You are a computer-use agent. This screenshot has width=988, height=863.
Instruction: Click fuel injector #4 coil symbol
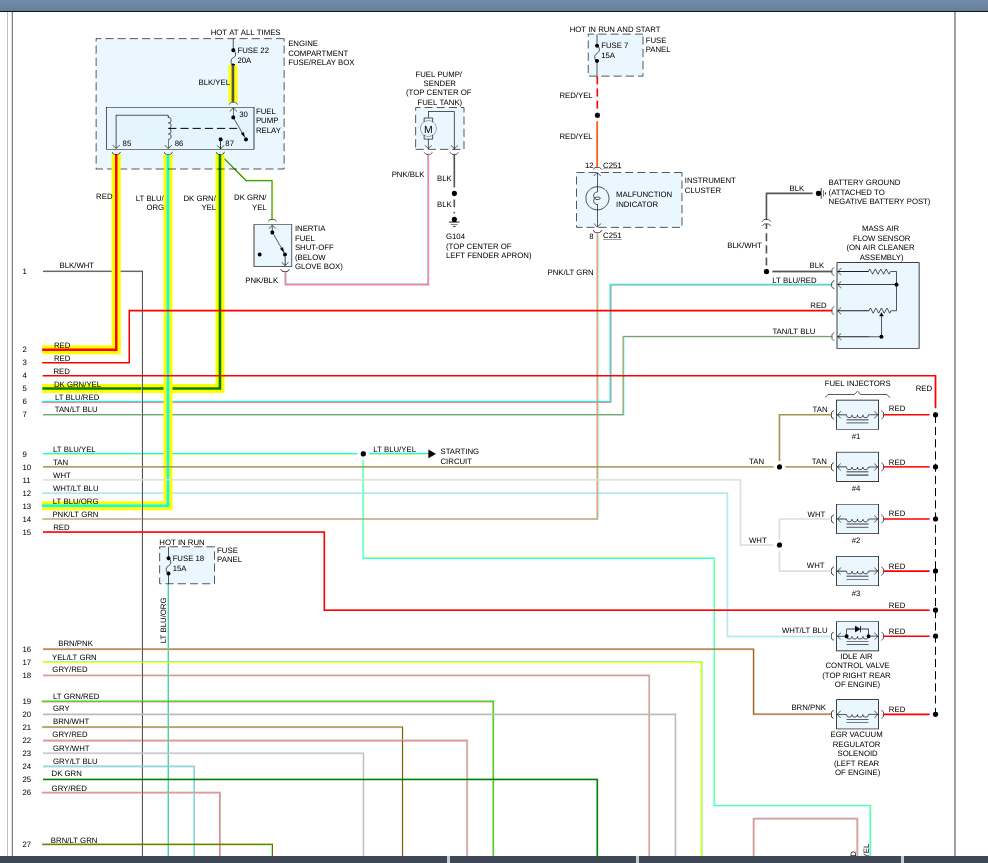[x=857, y=467]
